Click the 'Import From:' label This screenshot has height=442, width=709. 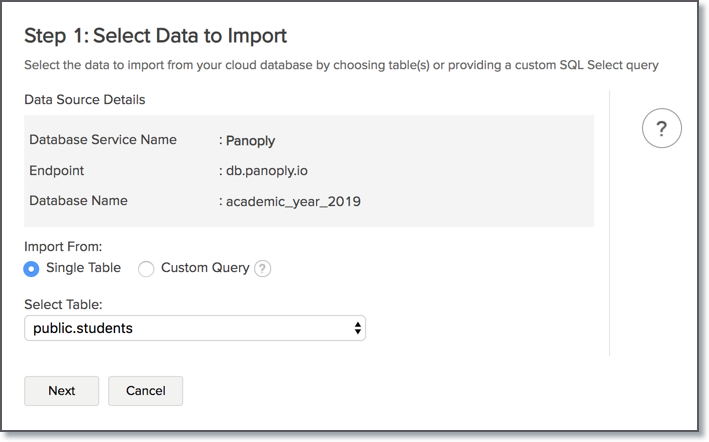(x=63, y=245)
